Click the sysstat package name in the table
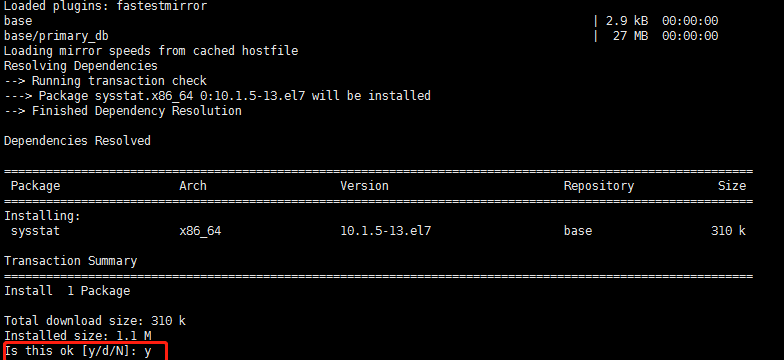 35,231
